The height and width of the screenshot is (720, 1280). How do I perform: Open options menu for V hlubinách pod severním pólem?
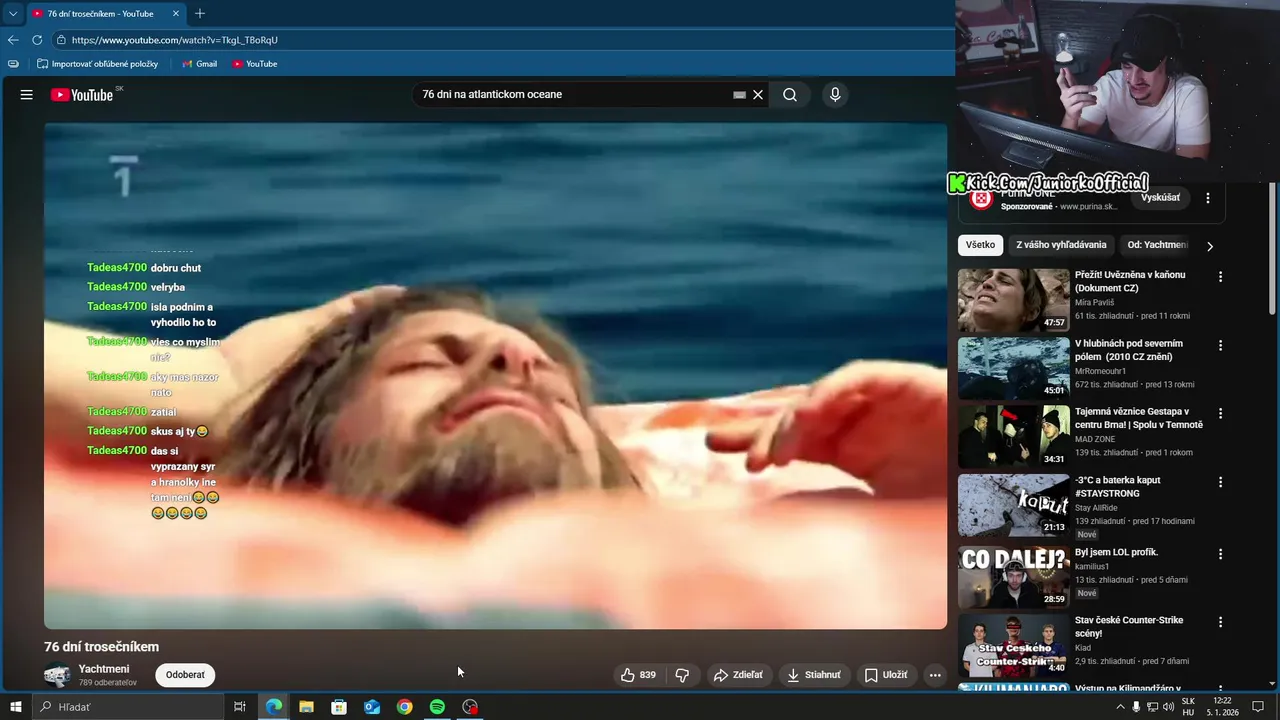tap(1220, 345)
